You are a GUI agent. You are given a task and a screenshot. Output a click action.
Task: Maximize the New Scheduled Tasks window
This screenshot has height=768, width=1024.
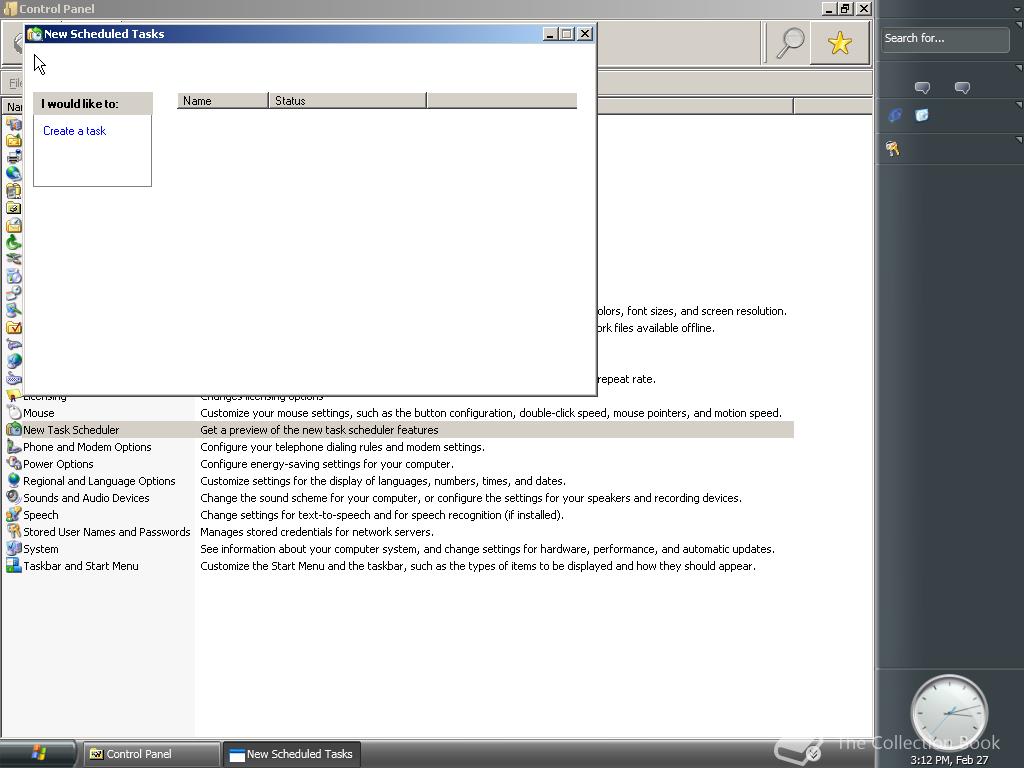(568, 34)
